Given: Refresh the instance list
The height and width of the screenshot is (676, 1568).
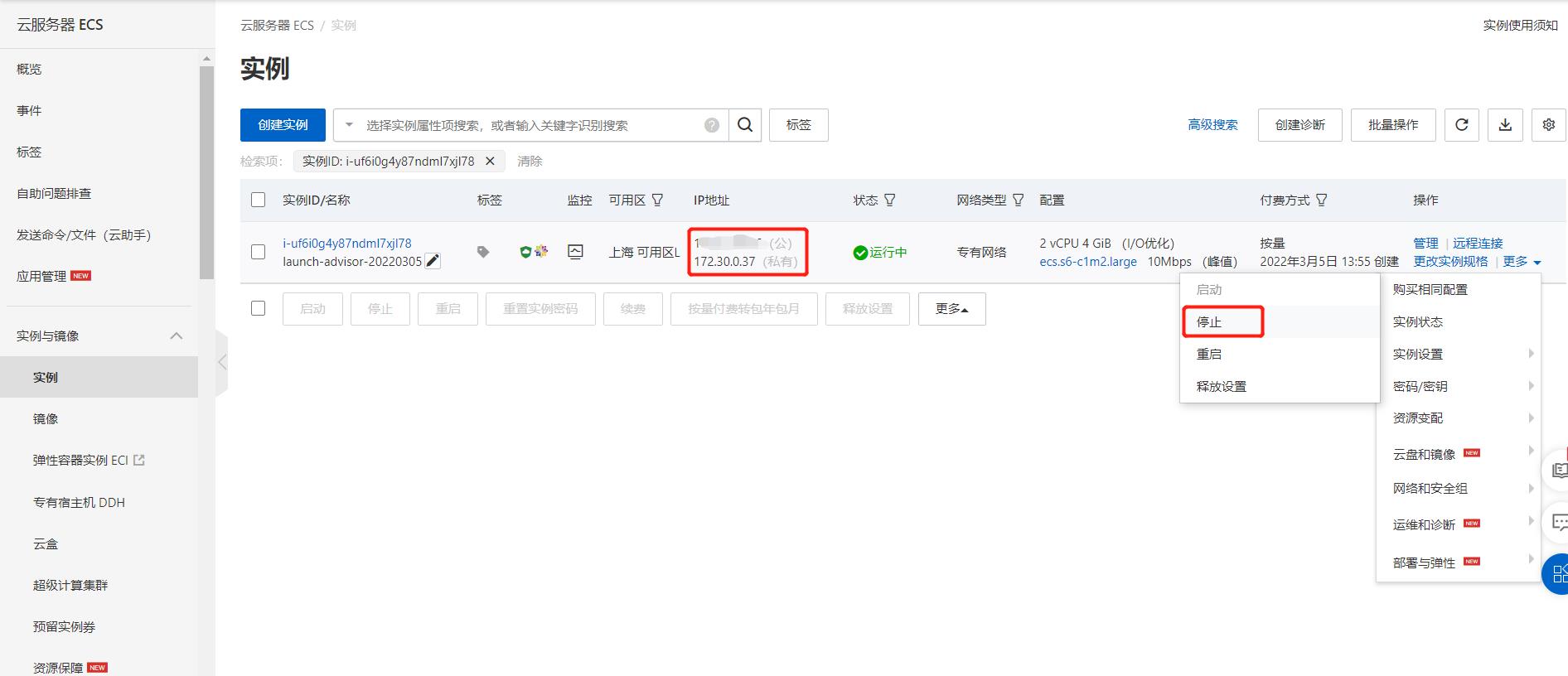Looking at the screenshot, I should [1462, 125].
